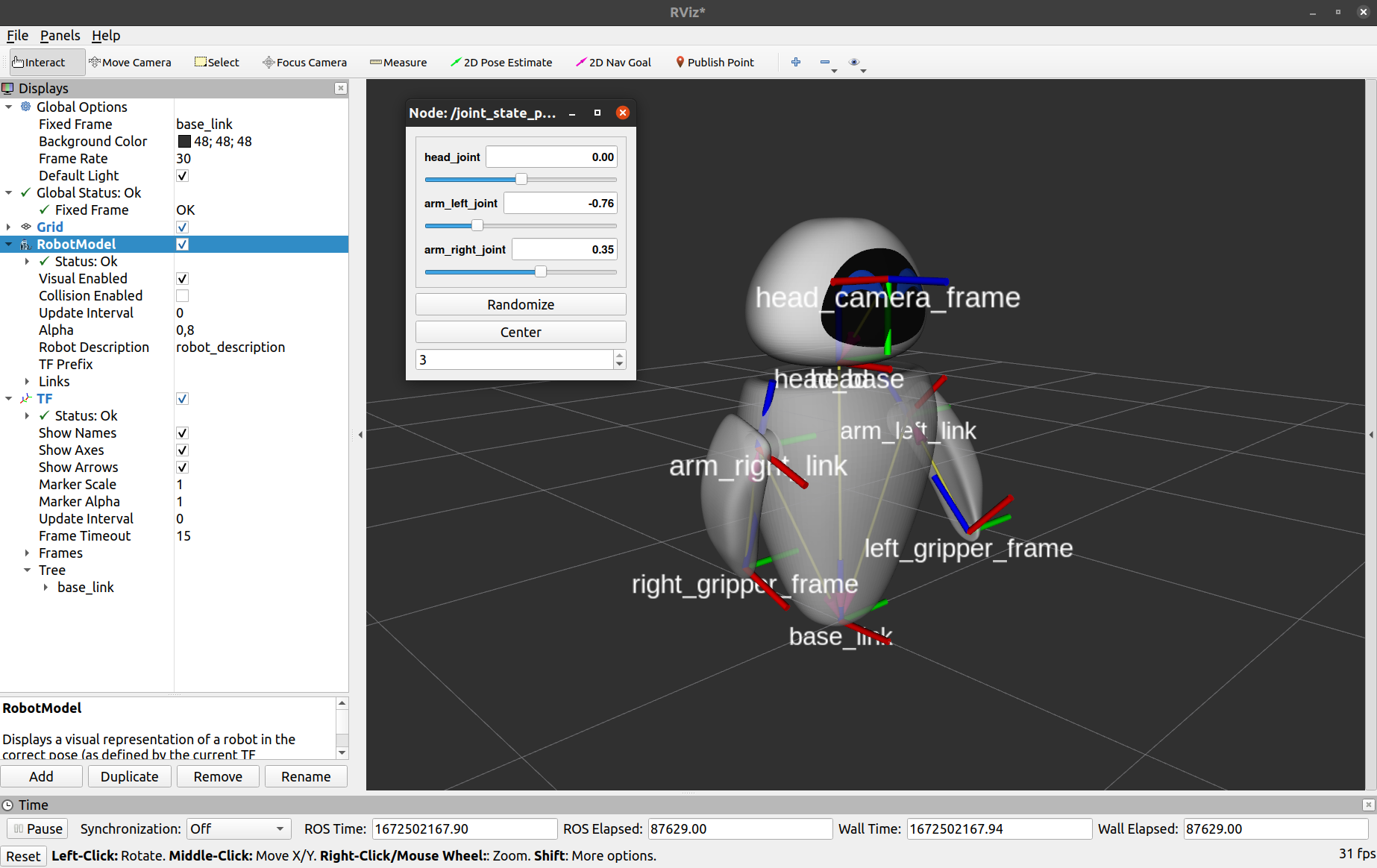The height and width of the screenshot is (868, 1377).
Task: Open the eye view options icon
Action: pos(855,63)
